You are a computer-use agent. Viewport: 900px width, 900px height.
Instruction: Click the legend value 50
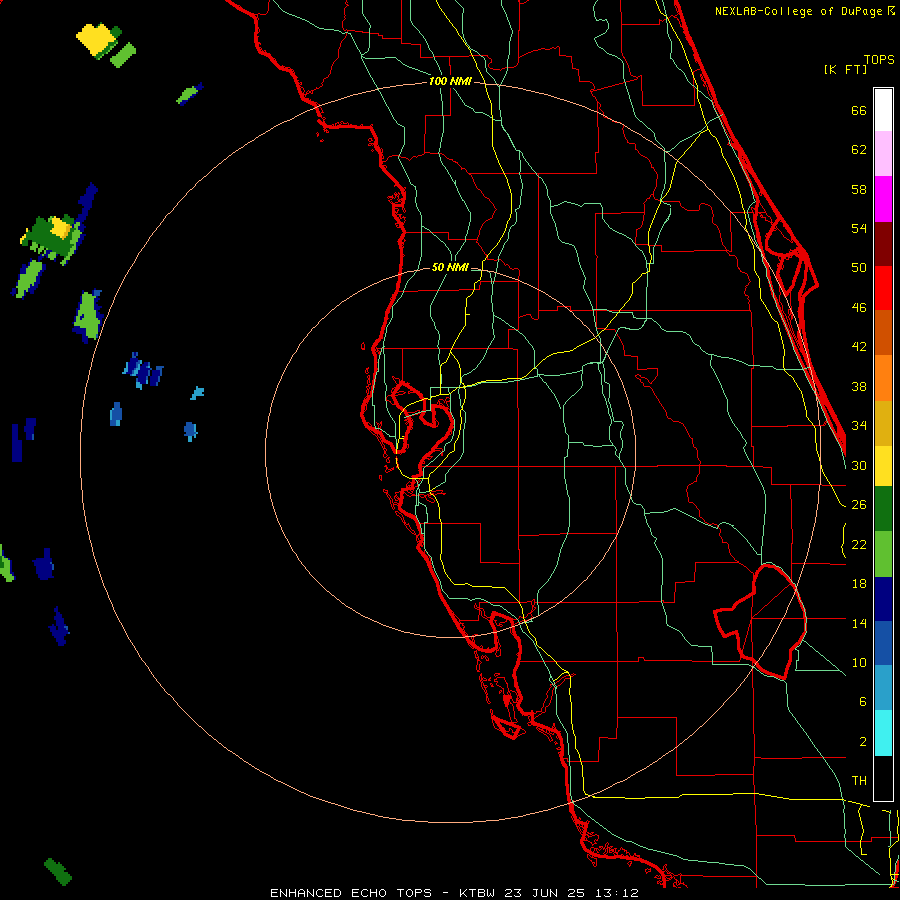[x=859, y=267]
